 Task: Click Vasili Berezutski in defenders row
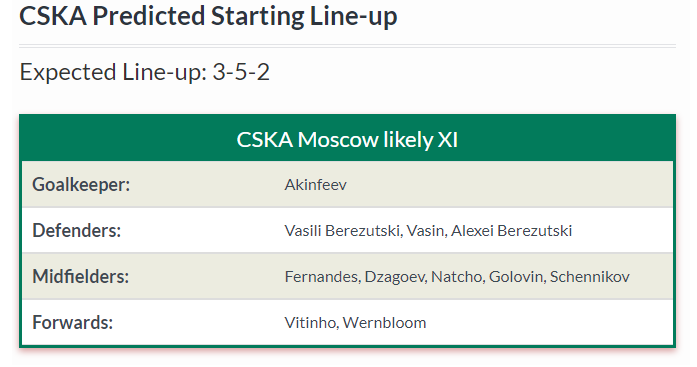point(342,231)
